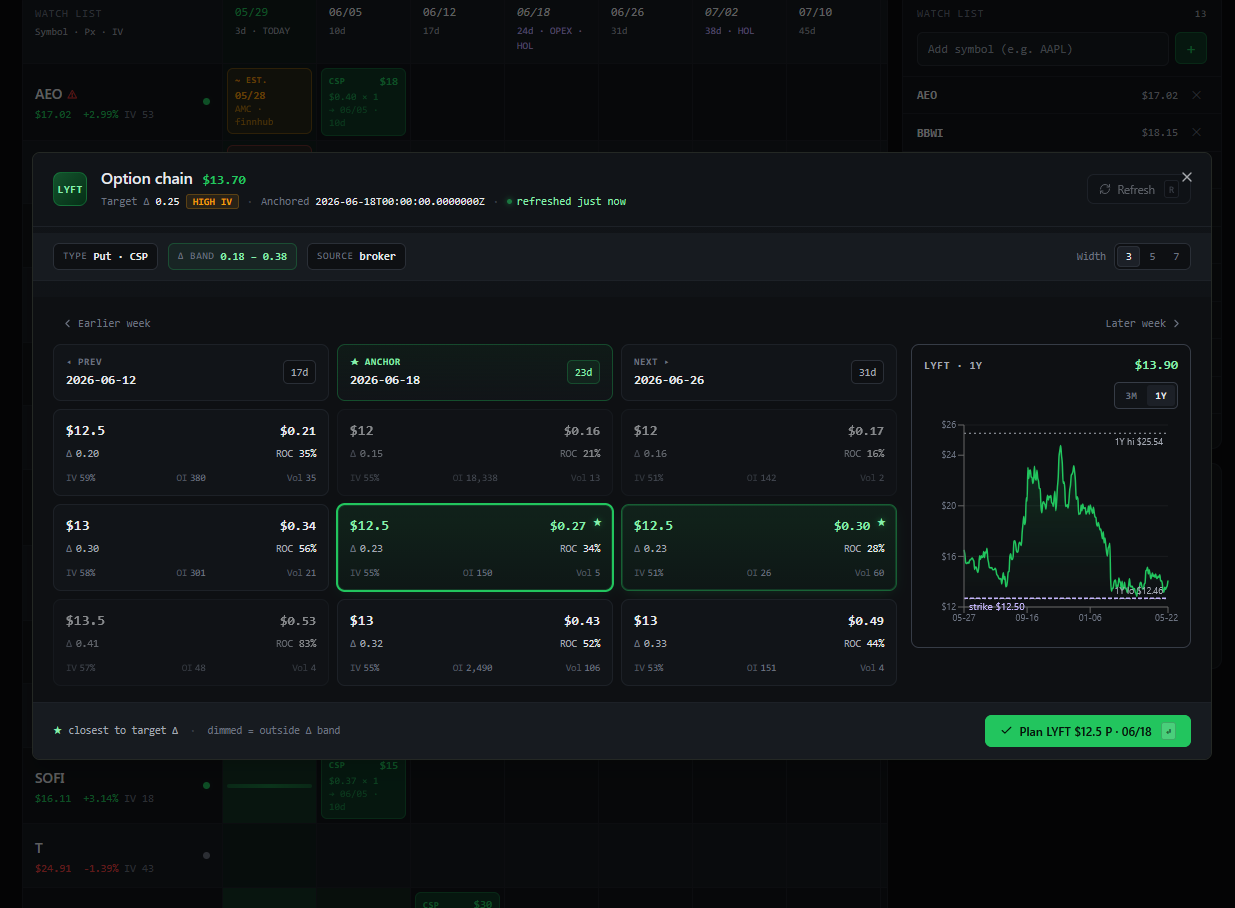Click the Add symbol input field
This screenshot has height=908, width=1235.
point(1042,48)
